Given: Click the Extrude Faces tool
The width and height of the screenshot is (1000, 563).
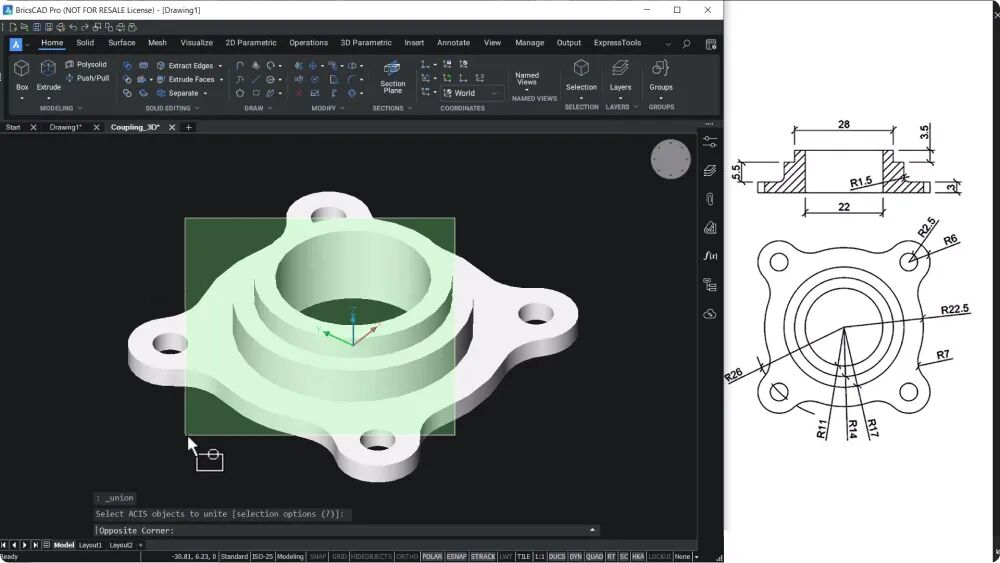Looking at the screenshot, I should (x=186, y=80).
